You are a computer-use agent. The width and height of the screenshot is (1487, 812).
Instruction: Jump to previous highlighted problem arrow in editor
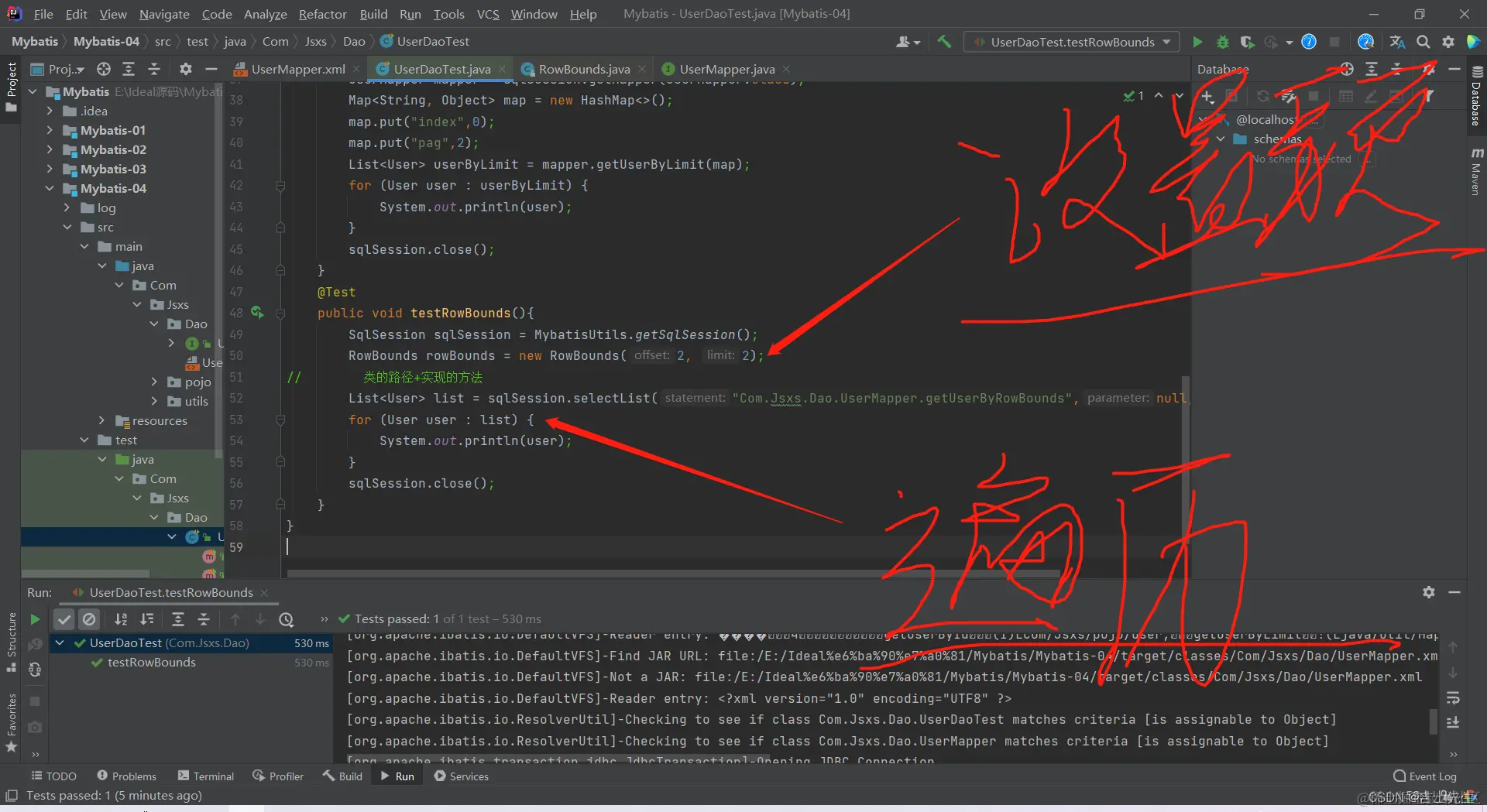tap(1159, 95)
